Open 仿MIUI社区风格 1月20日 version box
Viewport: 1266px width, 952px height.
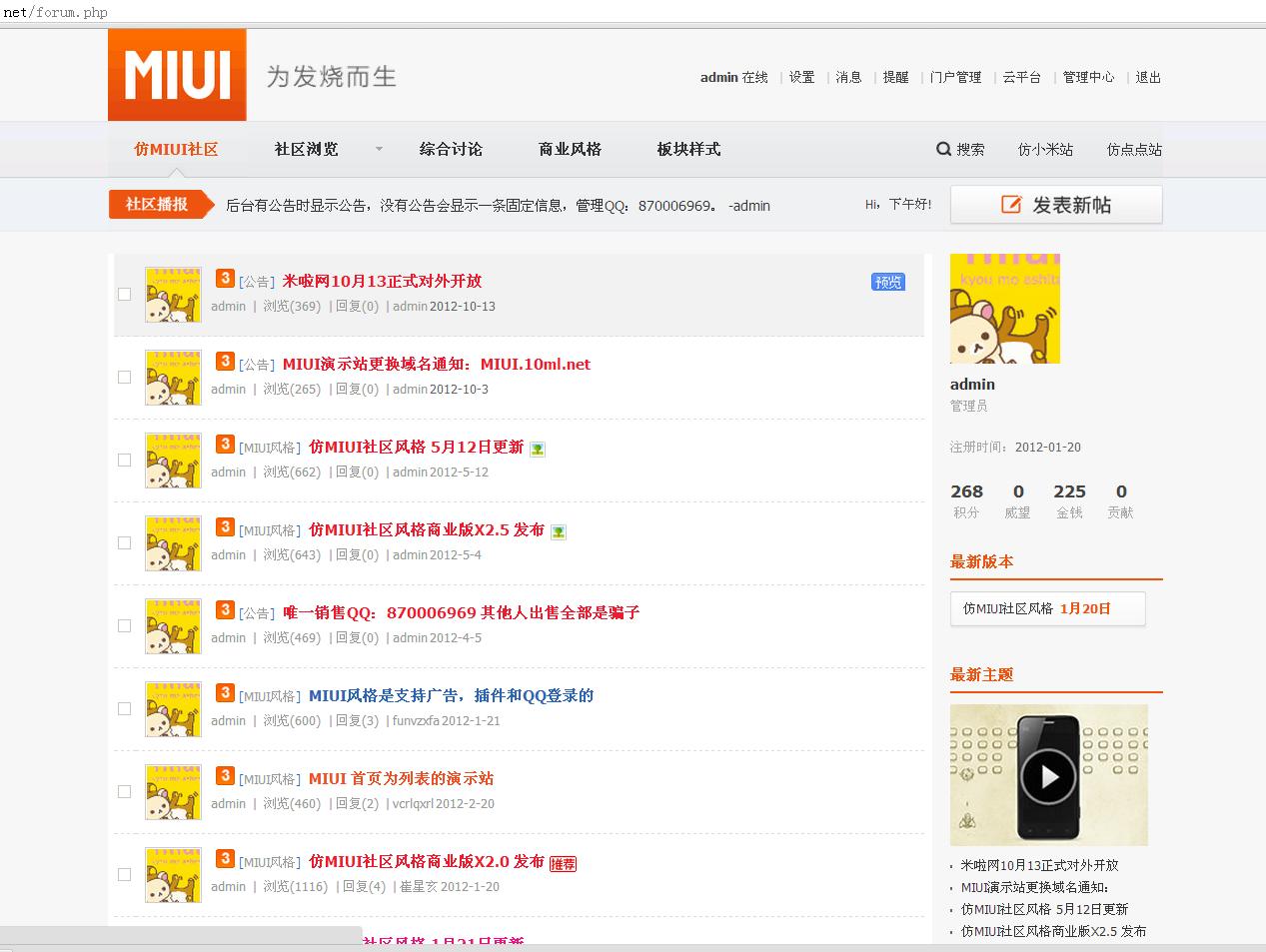[x=1047, y=608]
